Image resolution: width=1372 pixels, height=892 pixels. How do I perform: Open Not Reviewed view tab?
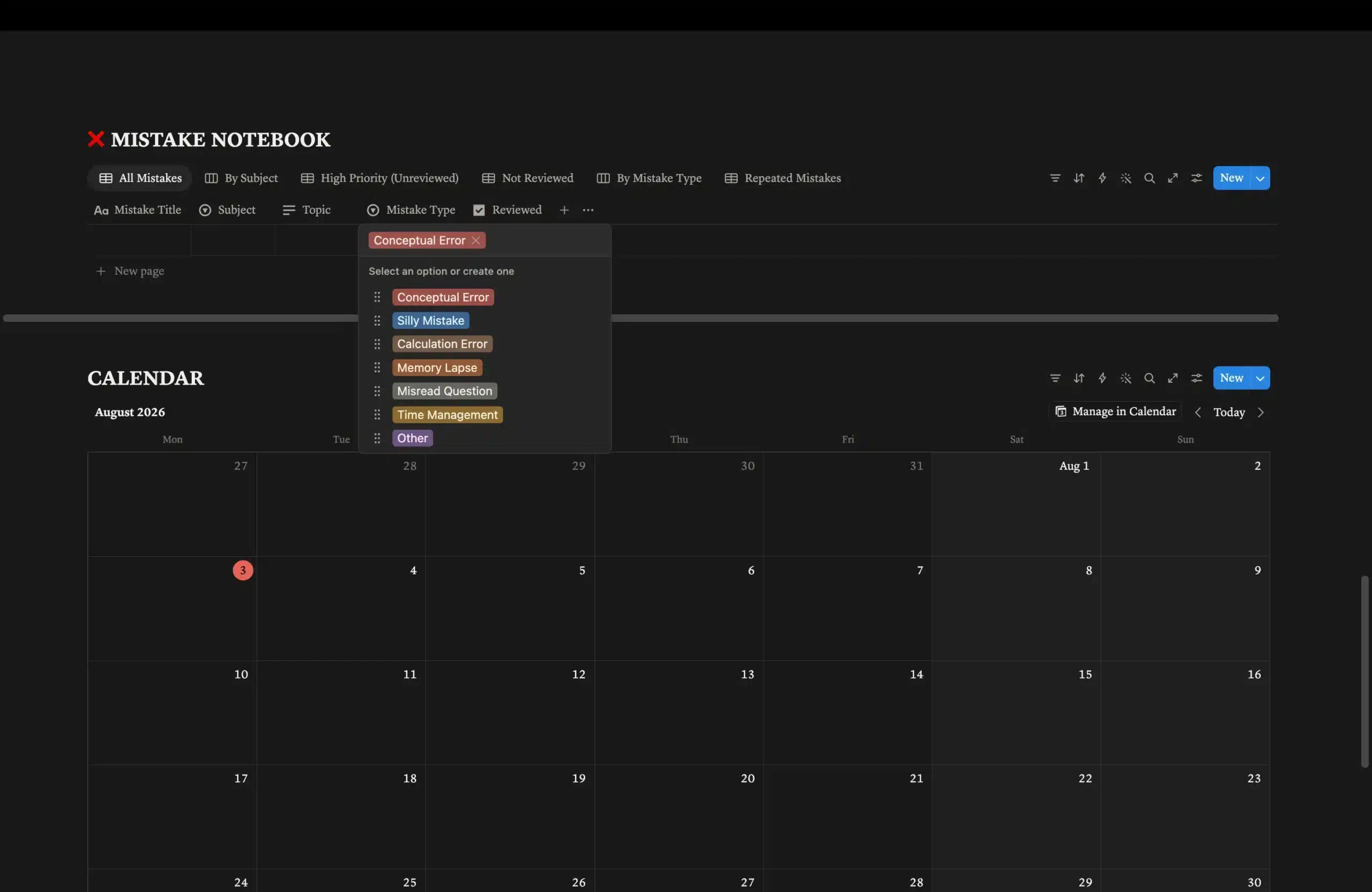coord(528,178)
